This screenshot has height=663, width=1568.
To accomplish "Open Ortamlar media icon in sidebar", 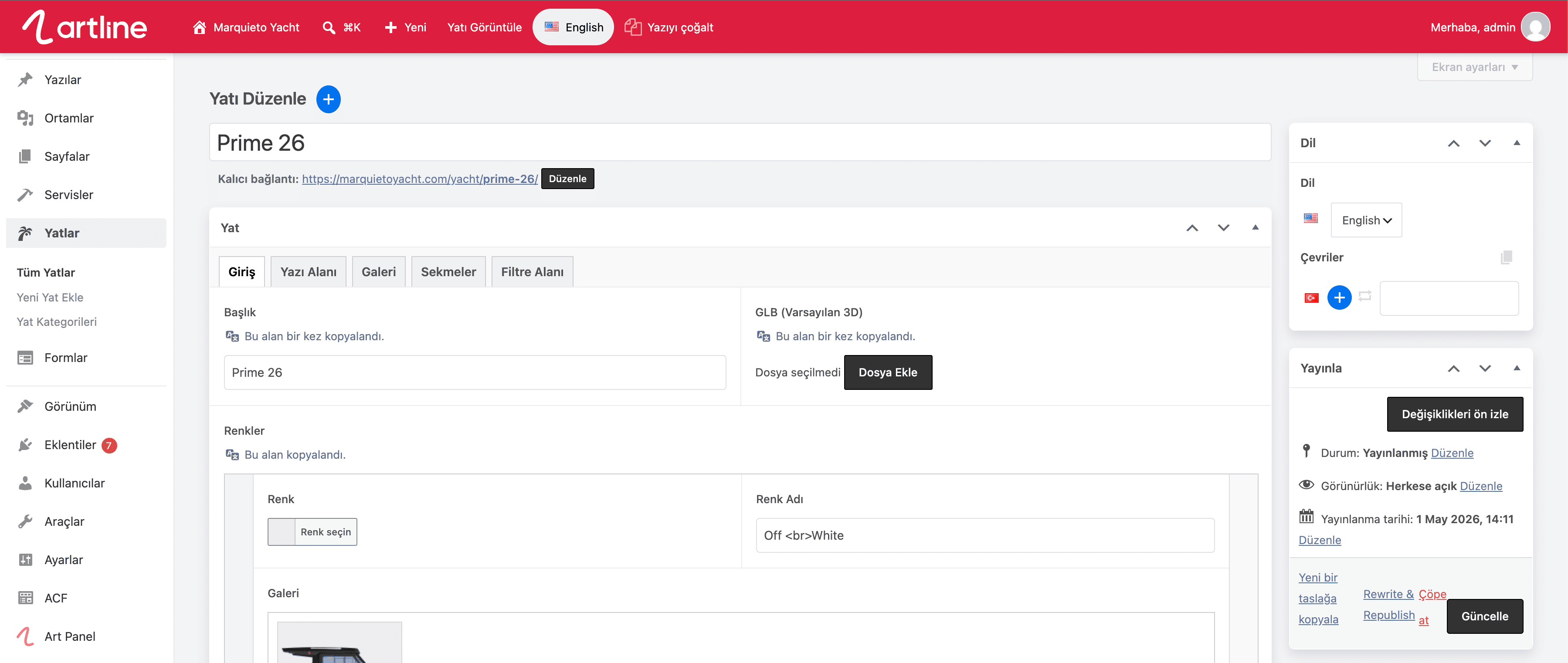I will [25, 118].
